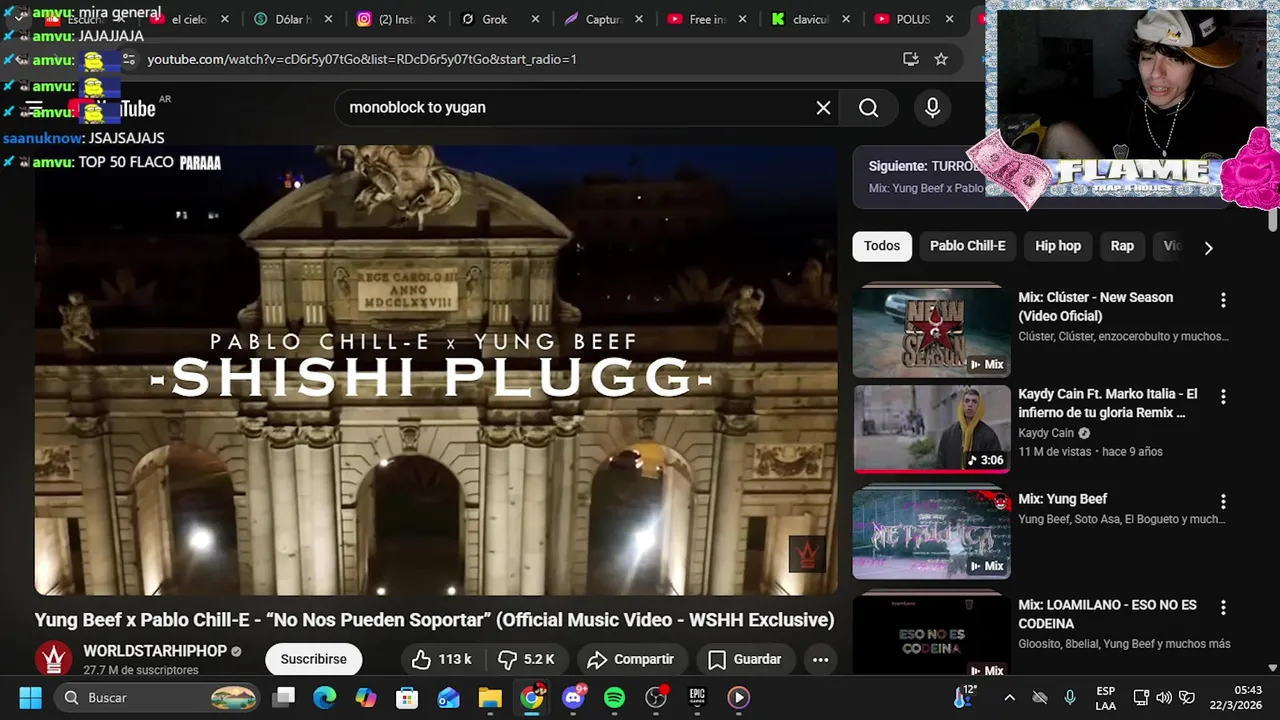Image resolution: width=1280 pixels, height=720 pixels.
Task: Open the volume control in system tray
Action: (1163, 698)
